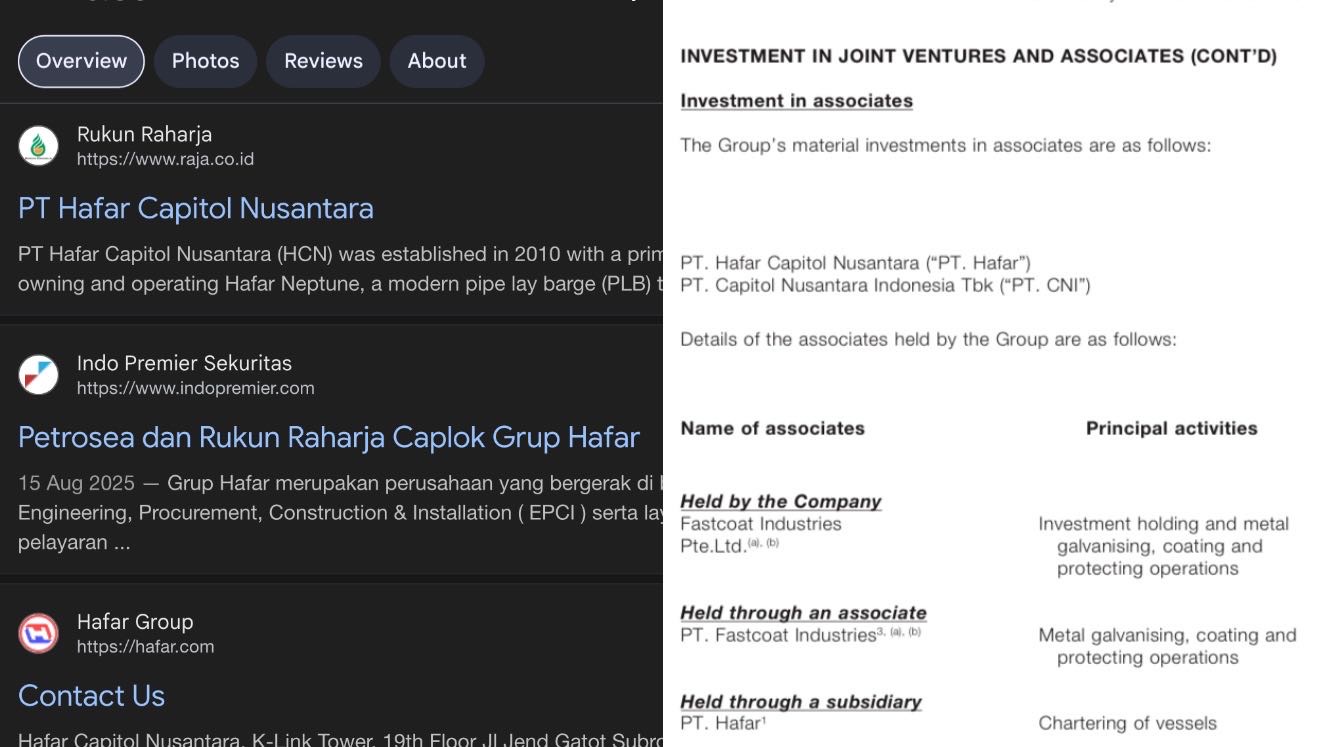
Task: Go to the Reviews tab
Action: pyautogui.click(x=323, y=61)
